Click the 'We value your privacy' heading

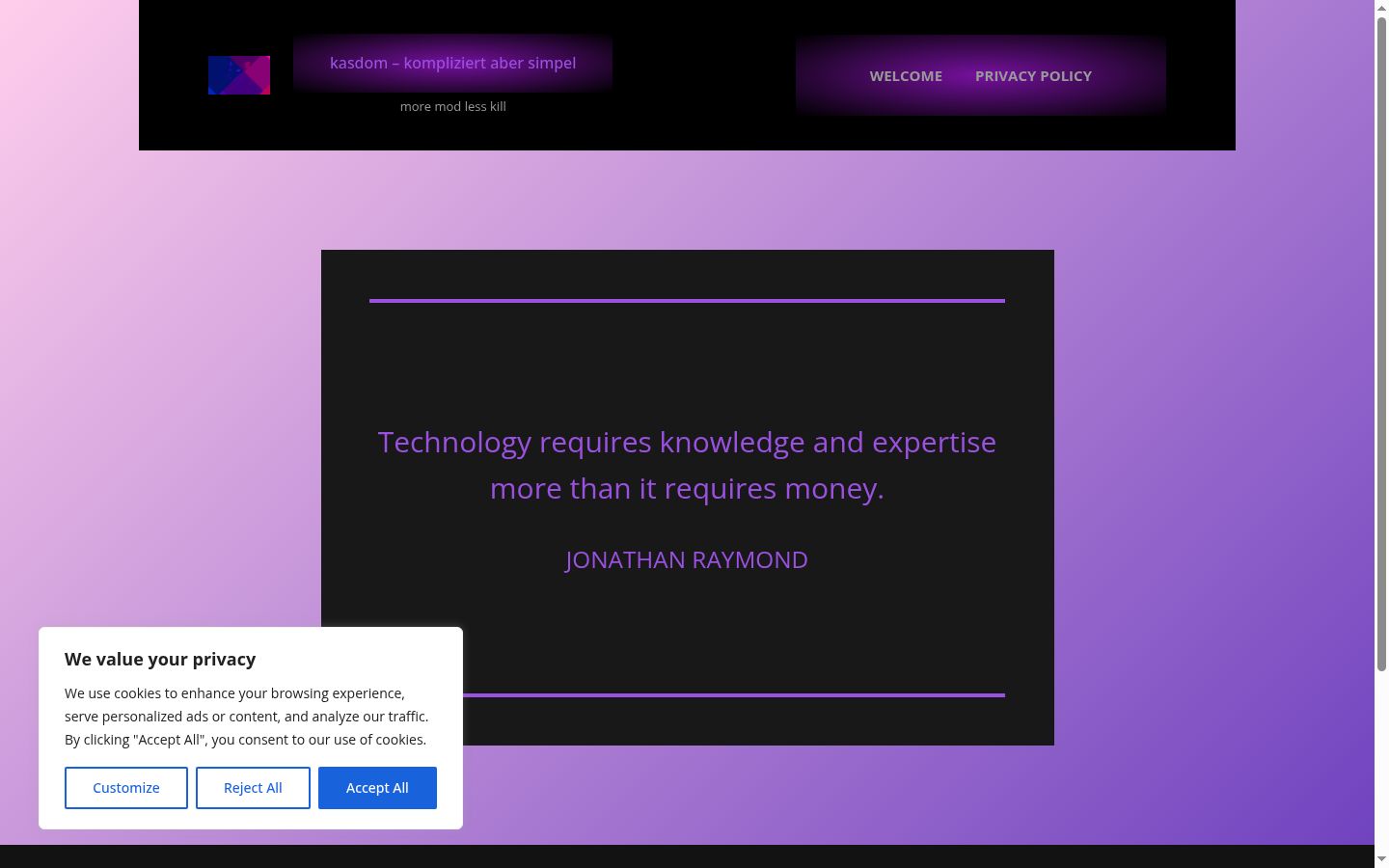tap(160, 660)
